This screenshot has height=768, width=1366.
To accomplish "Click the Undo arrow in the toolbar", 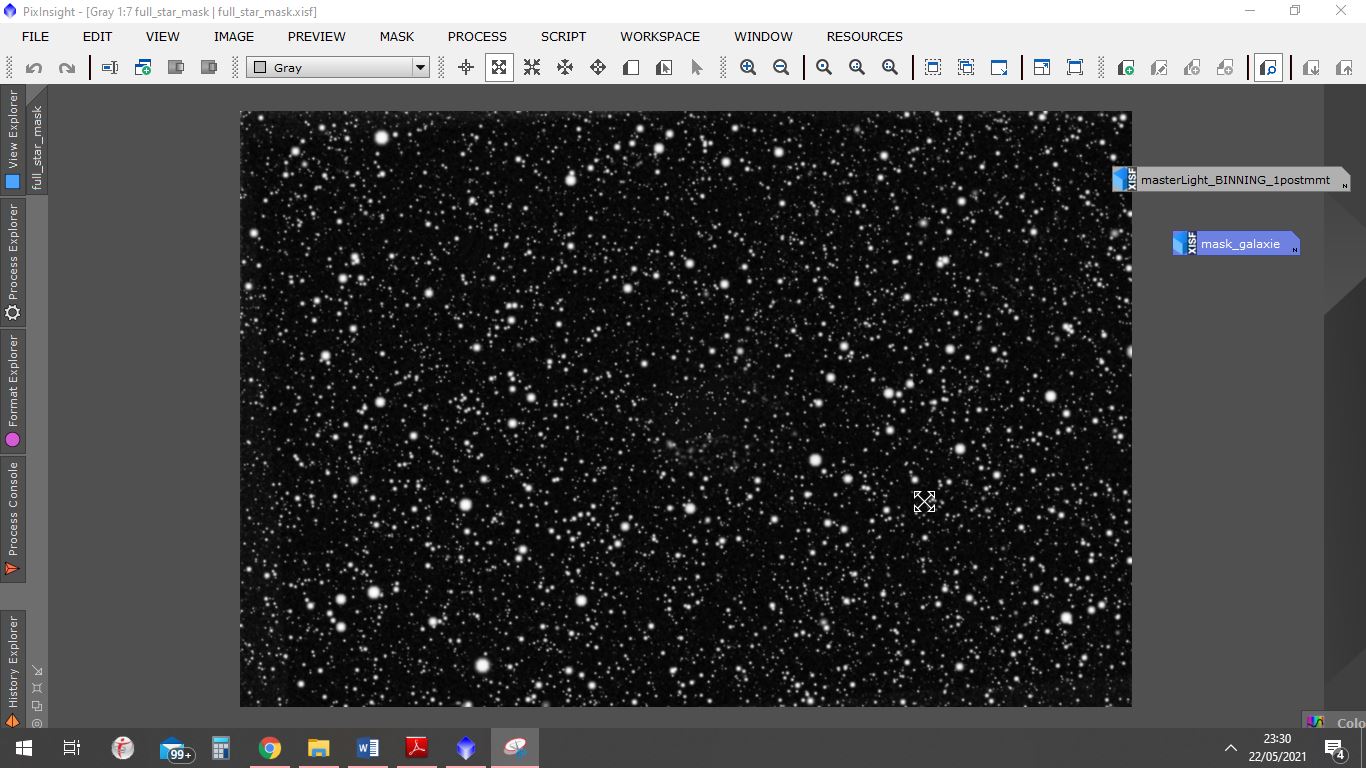I will (x=34, y=68).
